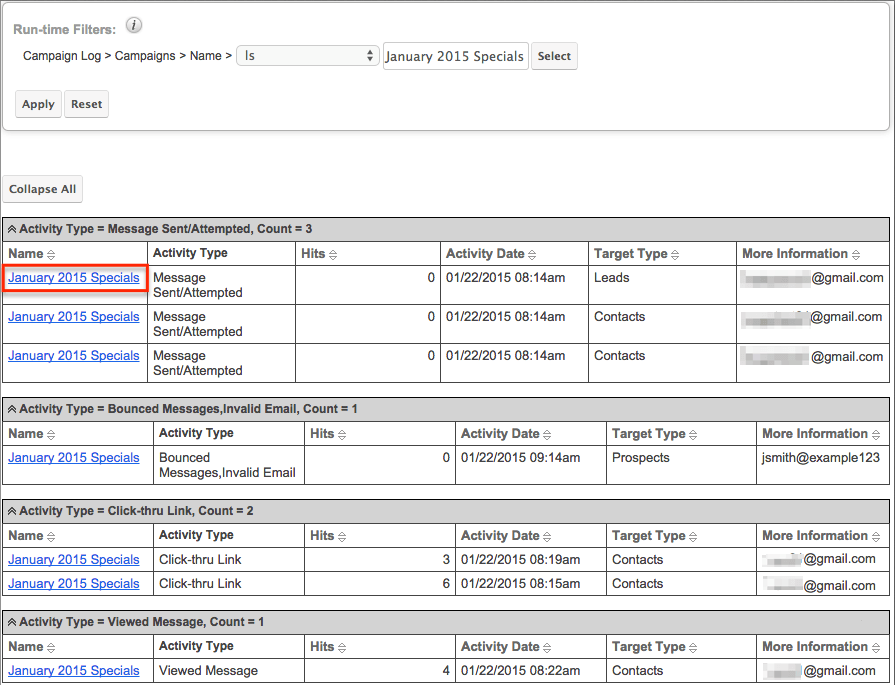Collapse the Bounced Messages,Invalid Email group

pyautogui.click(x=11, y=409)
